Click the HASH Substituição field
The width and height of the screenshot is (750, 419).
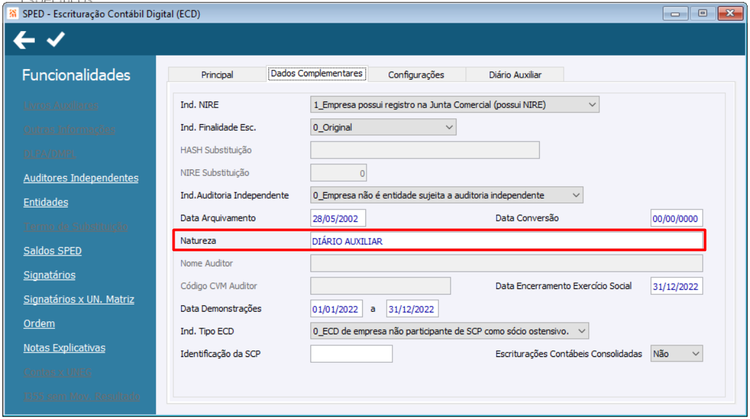(x=425, y=150)
